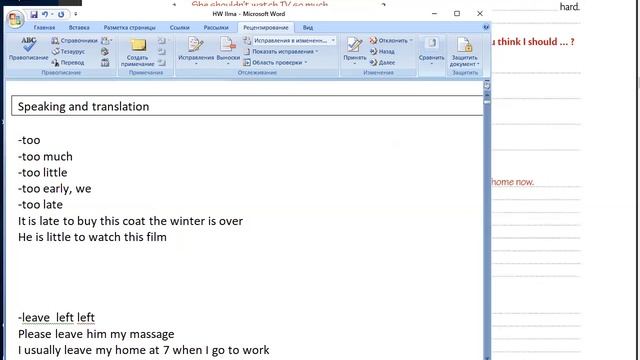This screenshot has height=360, width=640.
Task: Select the Ссылки tab
Action: 180,27
